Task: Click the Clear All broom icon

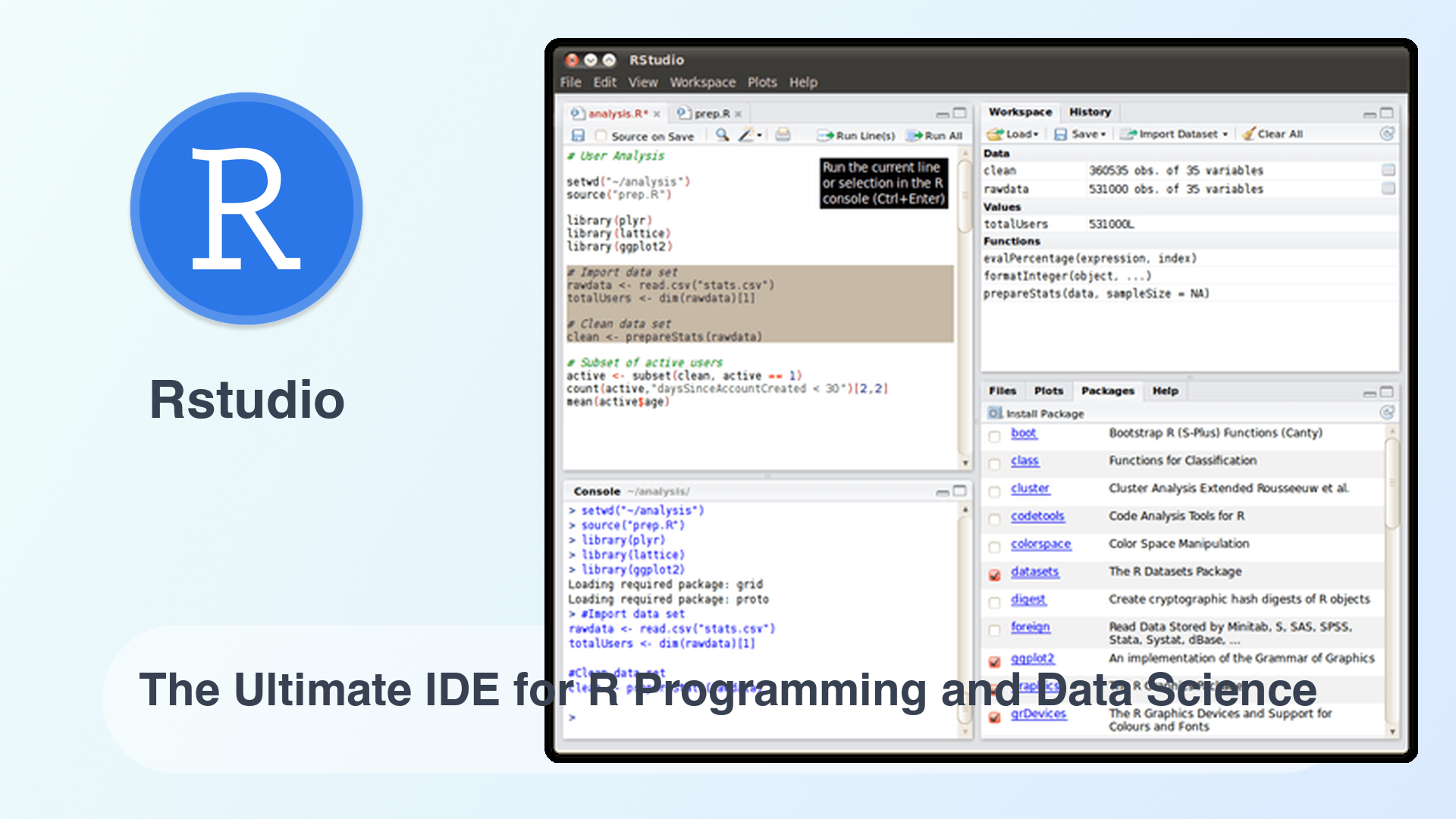Action: pyautogui.click(x=1248, y=133)
